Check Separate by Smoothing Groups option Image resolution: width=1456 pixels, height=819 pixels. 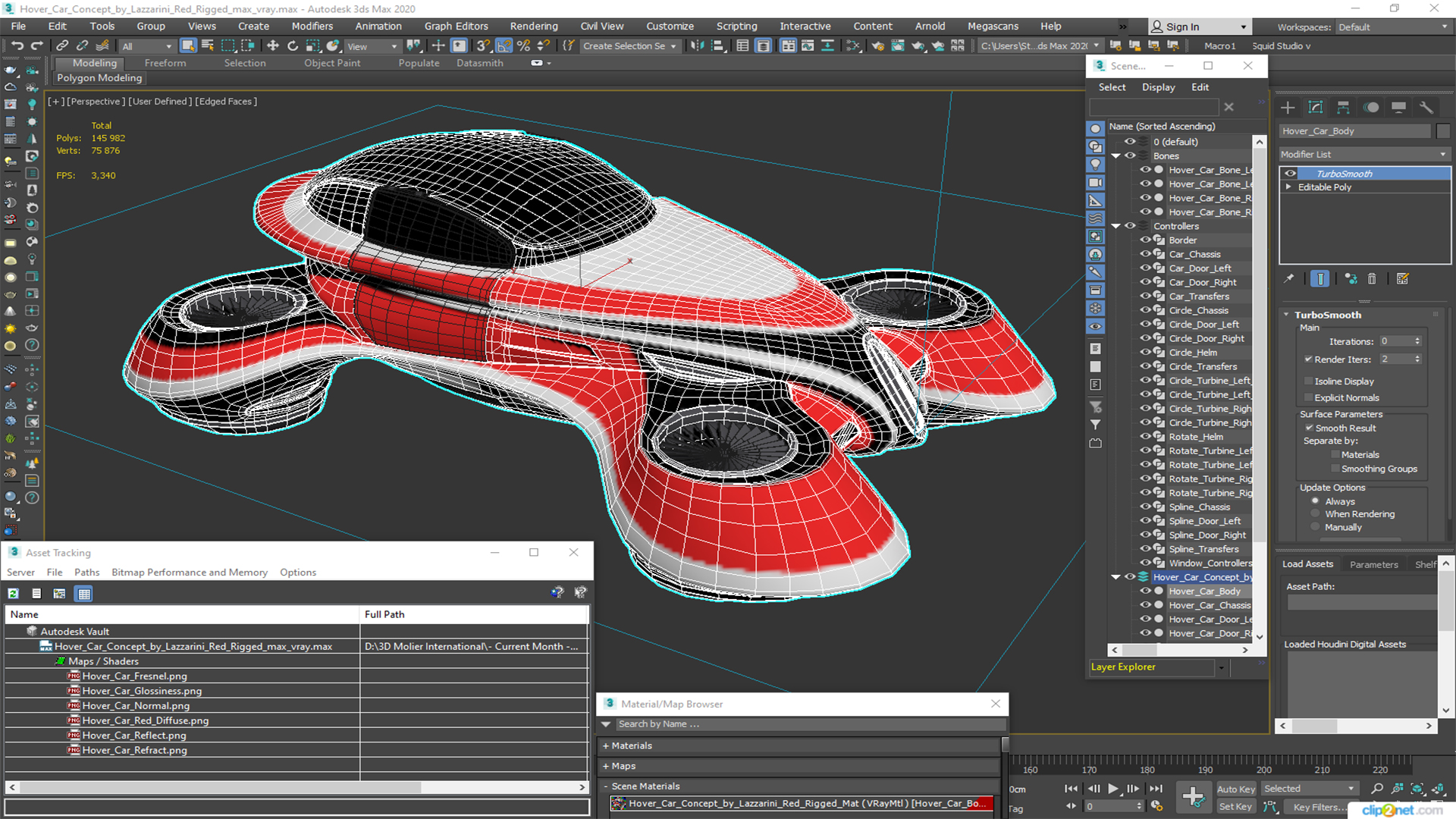point(1335,469)
